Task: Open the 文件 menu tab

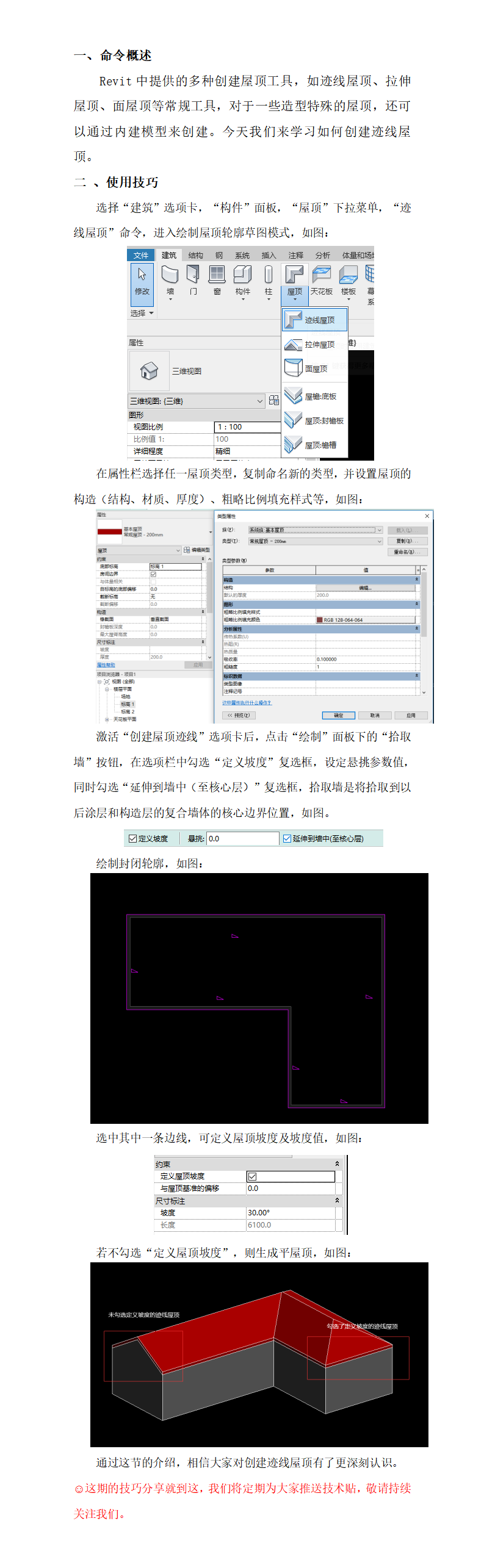Action: 140,256
